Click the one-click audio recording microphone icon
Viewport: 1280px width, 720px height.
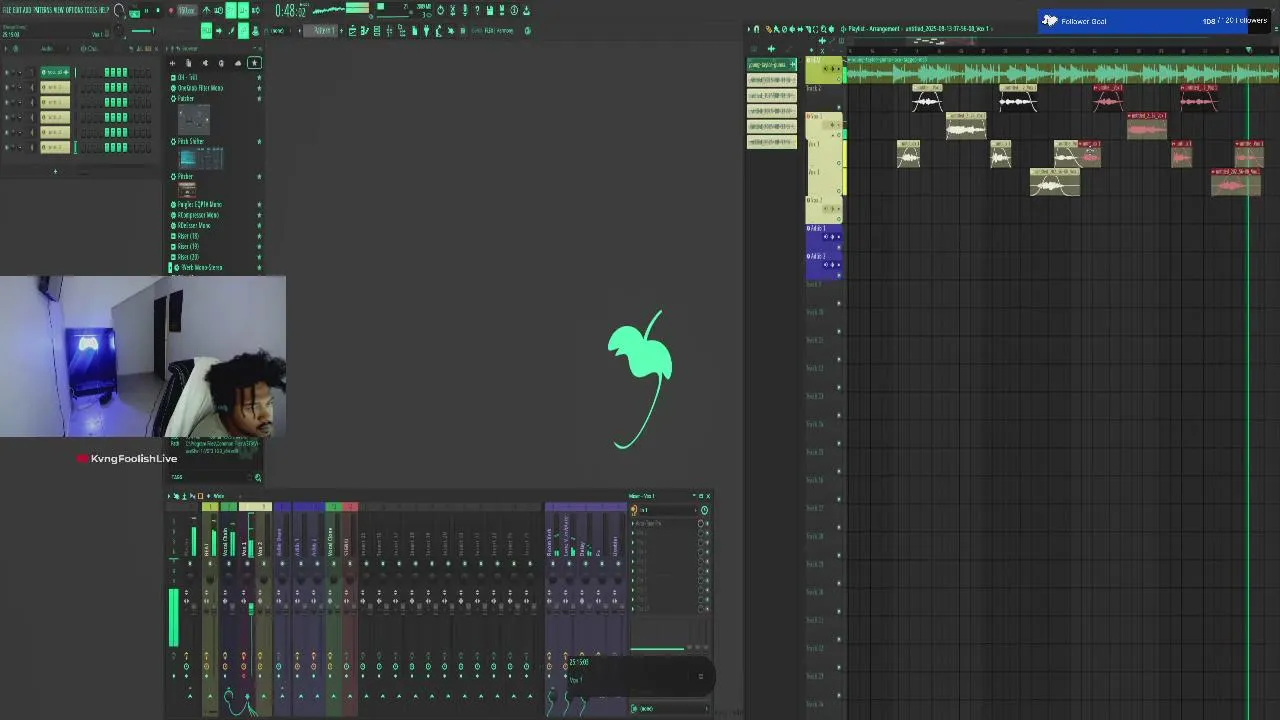(464, 10)
